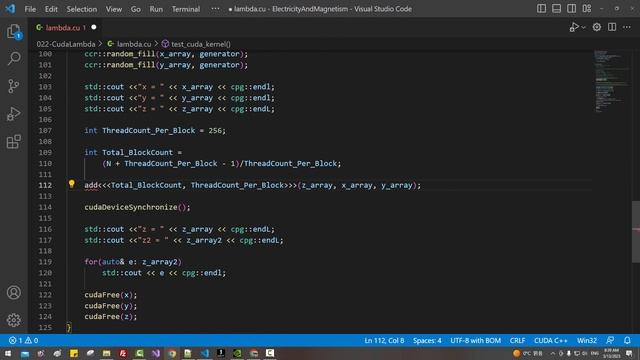640x360 pixels.
Task: Open the Explorer view in the activity bar
Action: coord(14,31)
